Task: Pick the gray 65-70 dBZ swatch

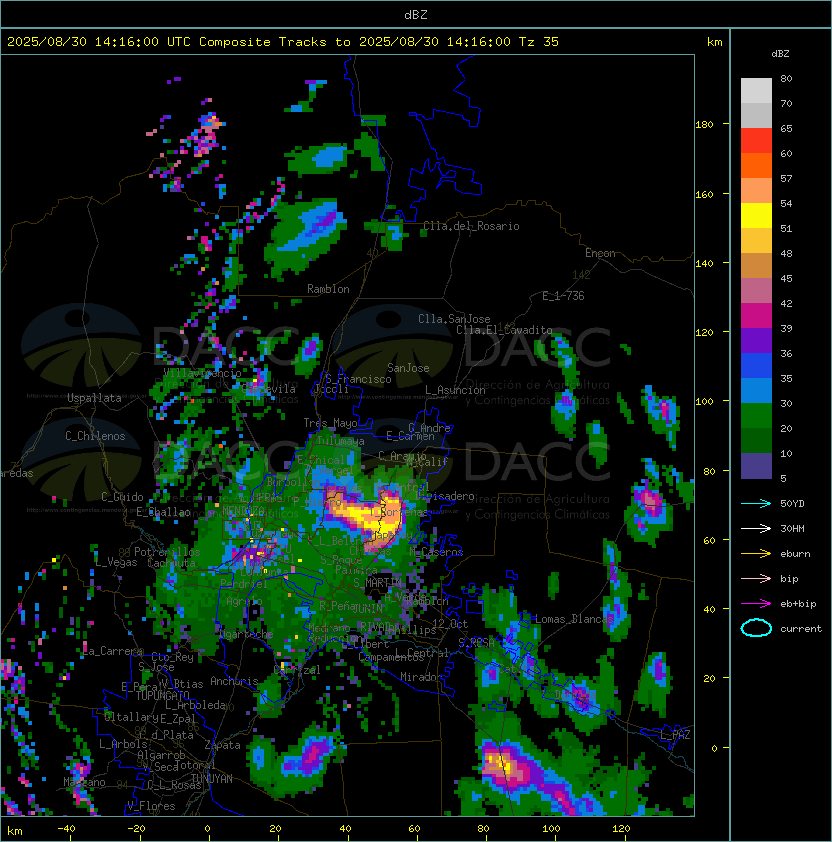Action: 756,115
